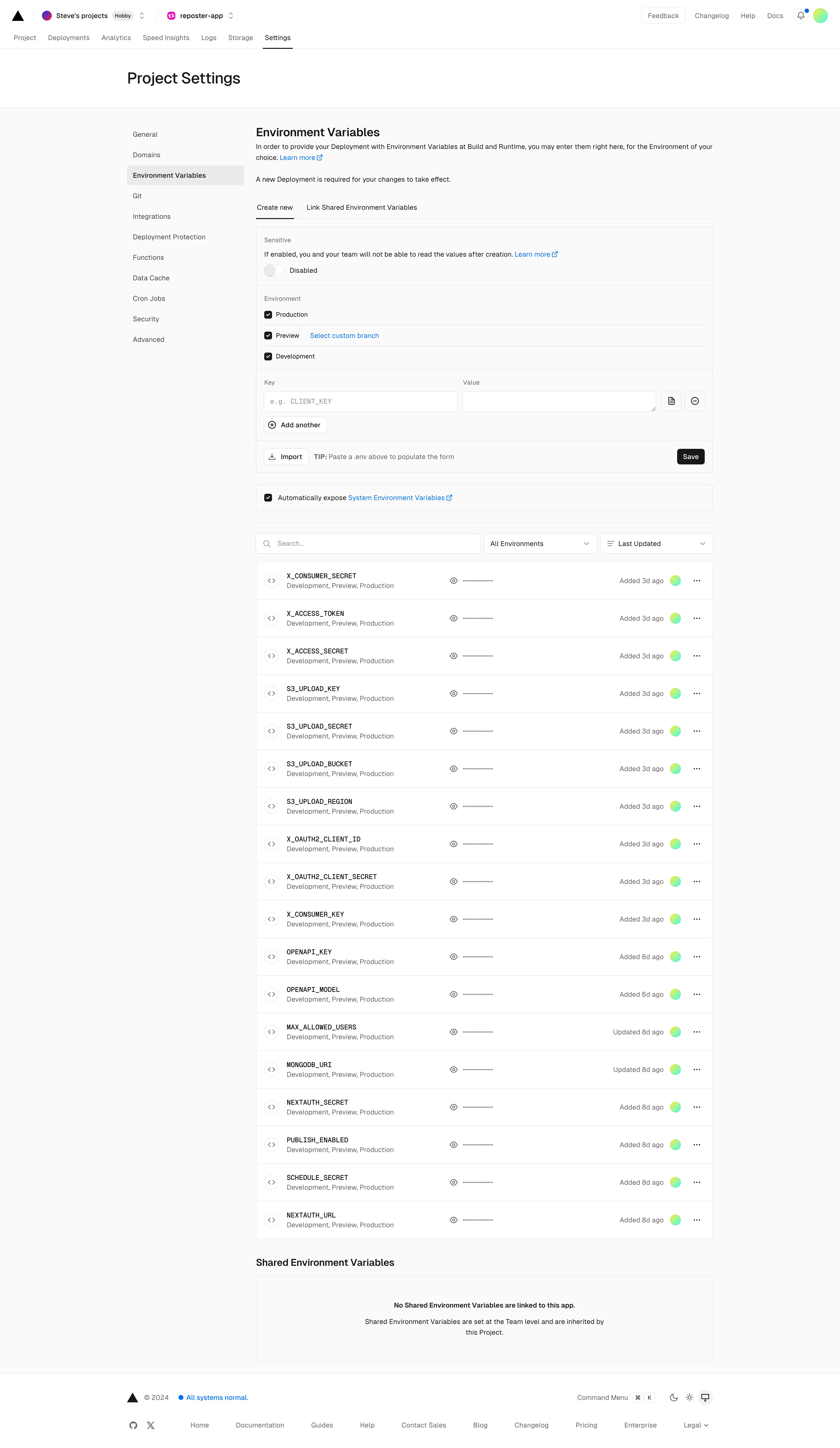Screen dimensions: 840x1448
Task: Open more options for MONGODB_URI
Action: point(697,1069)
